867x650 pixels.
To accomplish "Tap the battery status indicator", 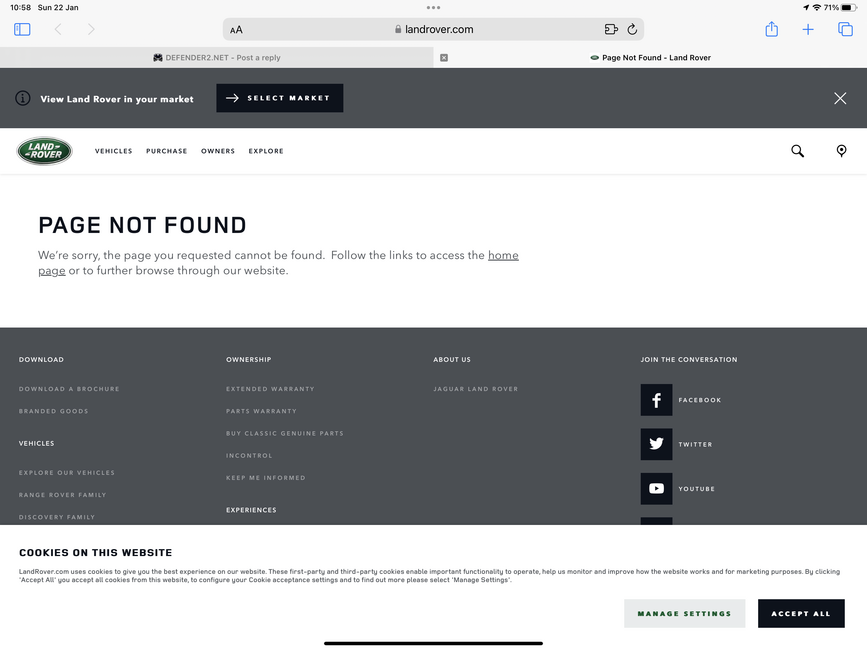I will pos(849,8).
